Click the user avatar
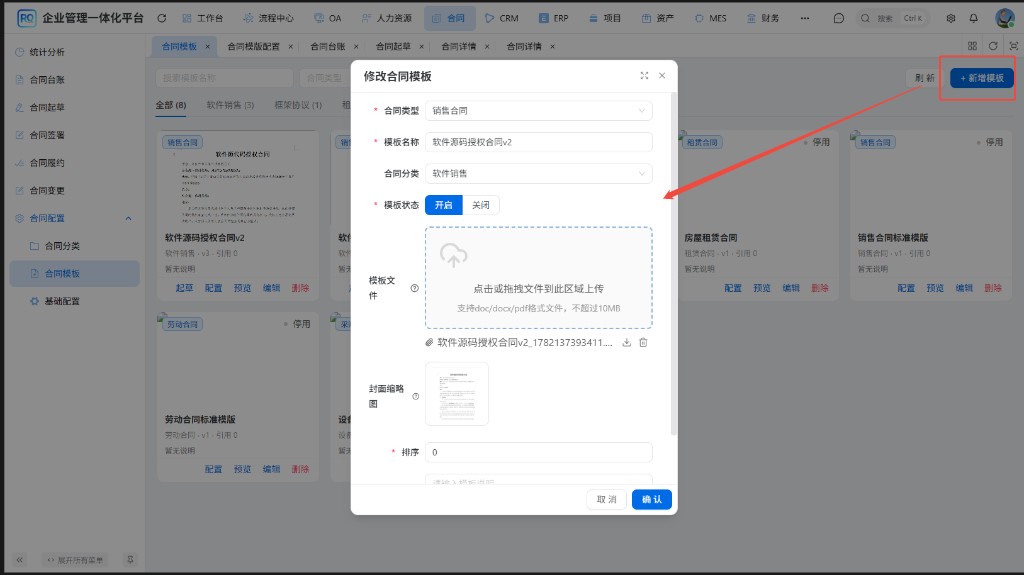Viewport: 1024px width, 575px height. click(1004, 18)
